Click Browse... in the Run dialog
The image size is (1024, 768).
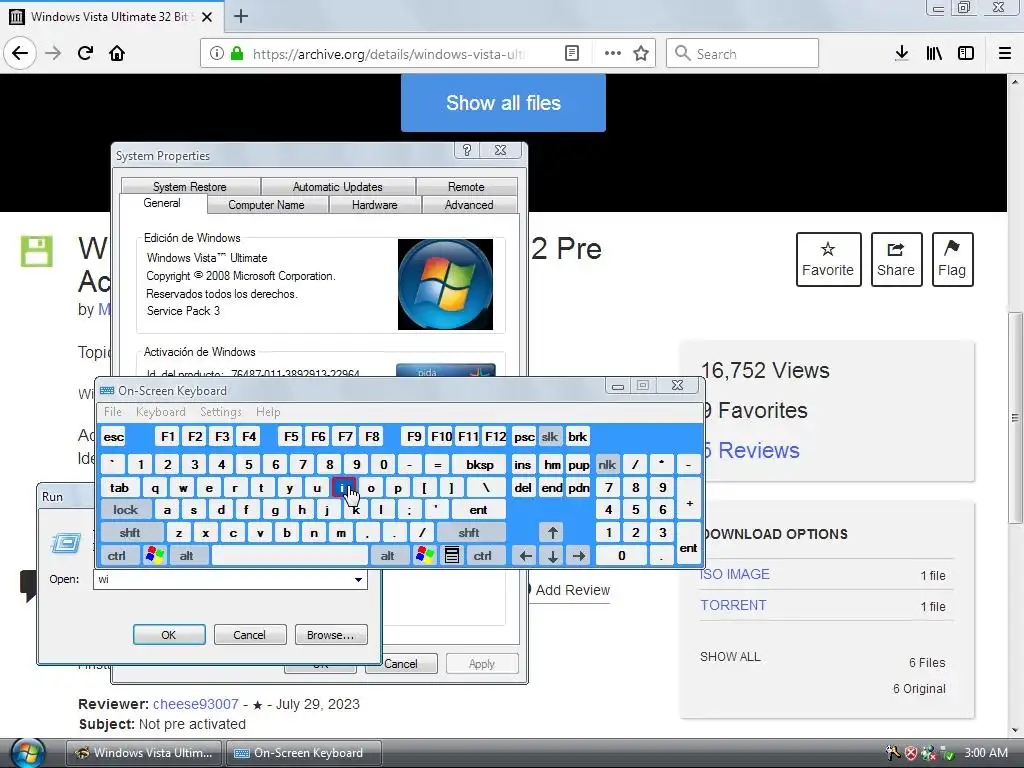[330, 635]
